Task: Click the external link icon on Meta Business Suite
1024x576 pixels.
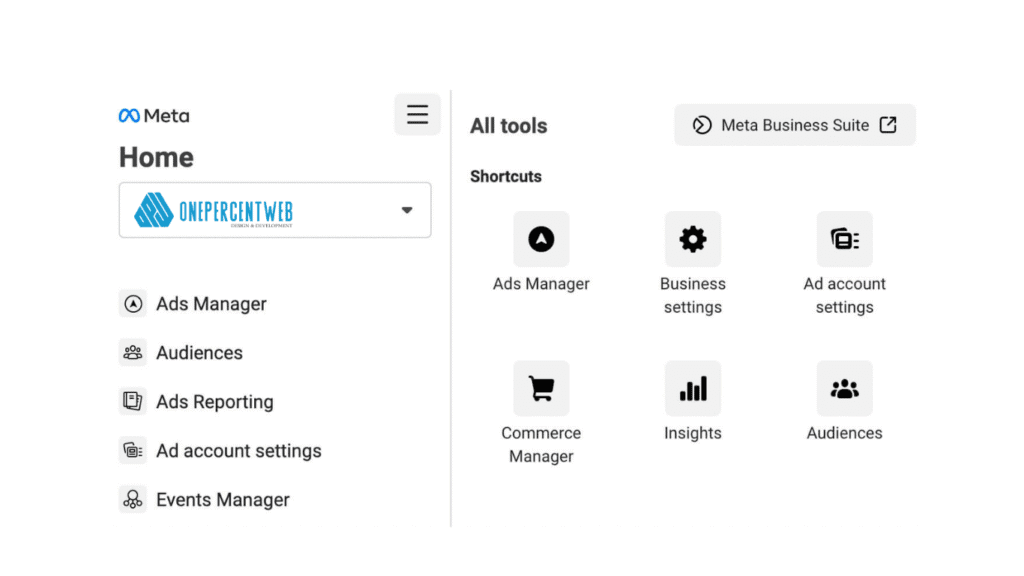Action: [x=887, y=125]
